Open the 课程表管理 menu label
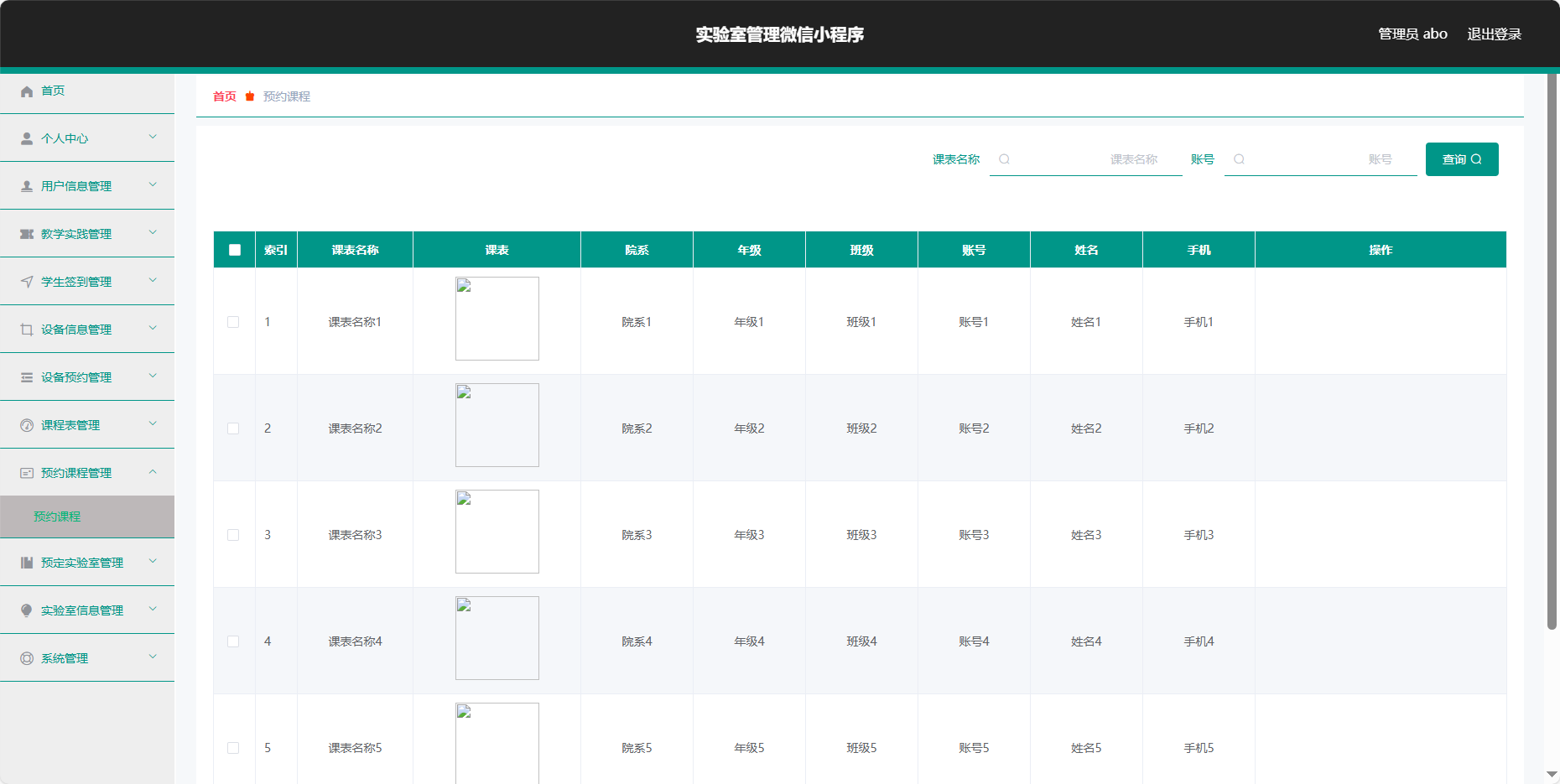 [x=70, y=425]
